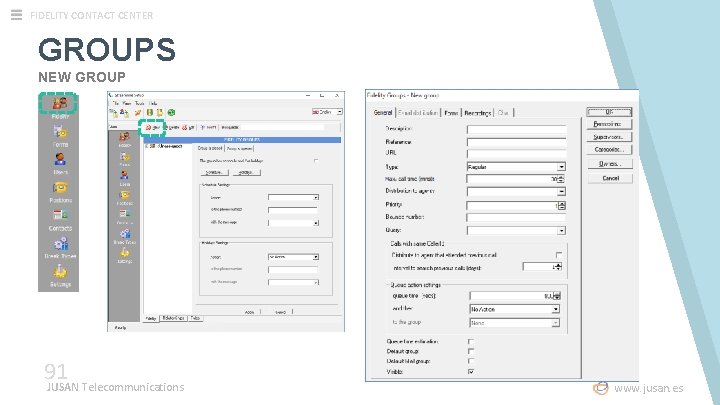The width and height of the screenshot is (720, 405).
Task: Select the Users icon in the enlarged sidebar
Action: (60, 159)
